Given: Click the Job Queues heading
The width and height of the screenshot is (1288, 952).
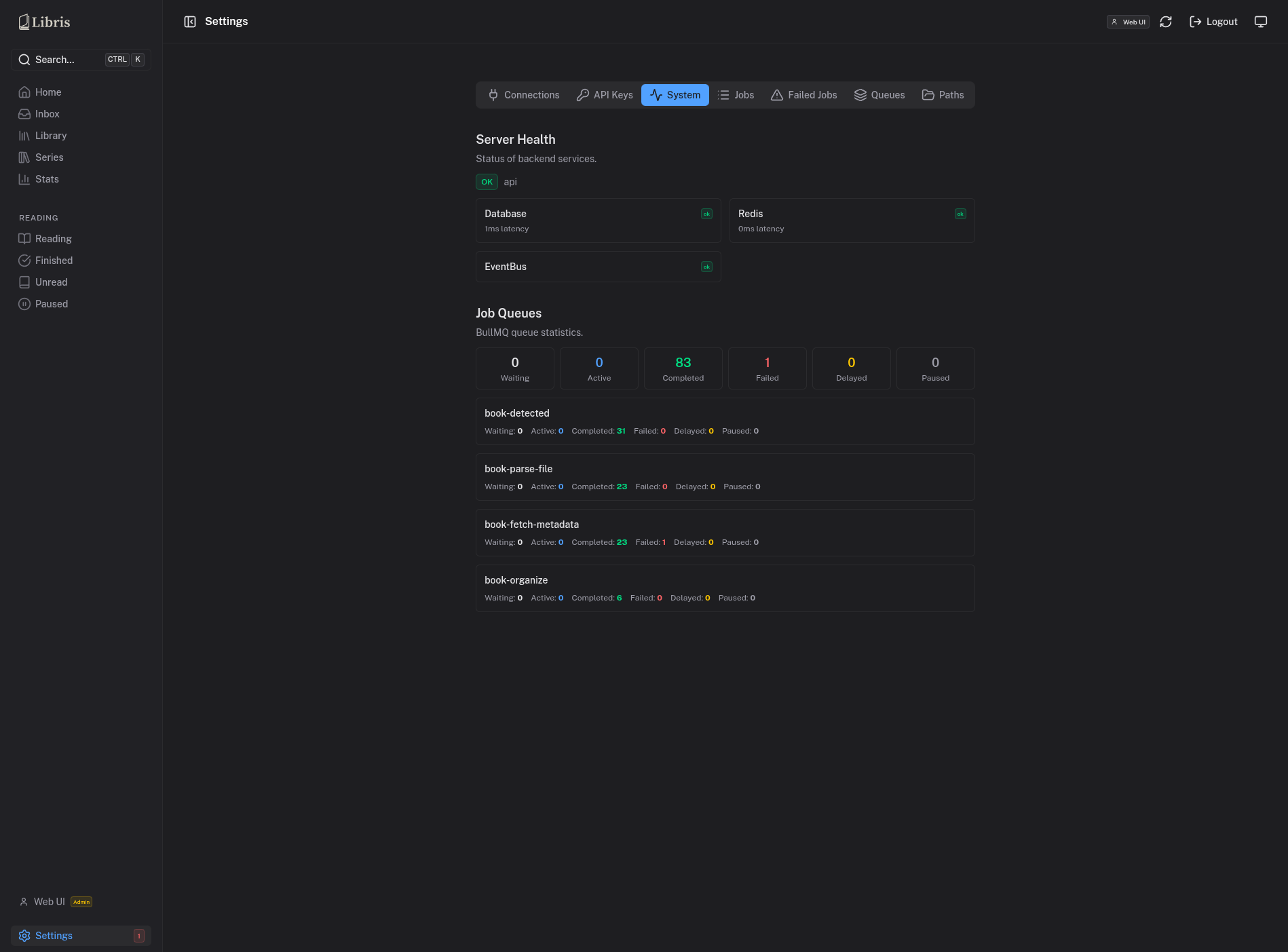Looking at the screenshot, I should [508, 313].
